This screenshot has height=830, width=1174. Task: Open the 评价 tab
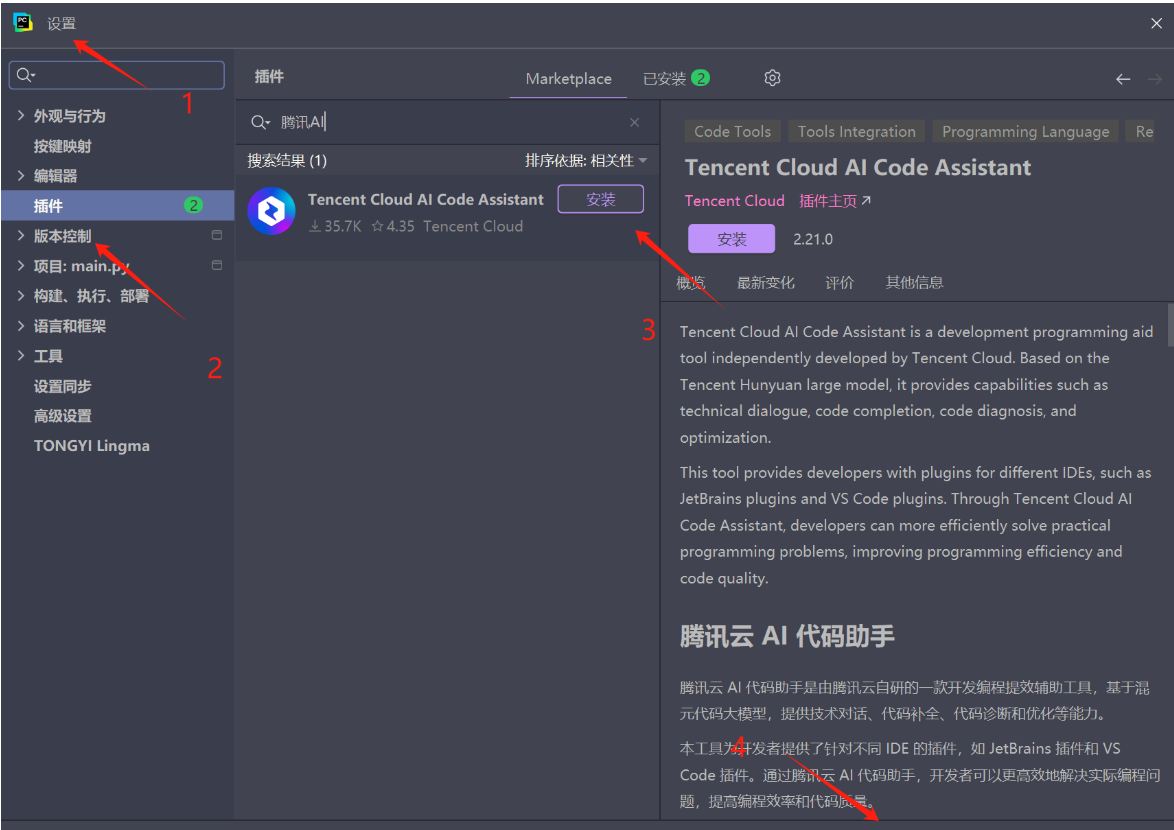pyautogui.click(x=839, y=282)
